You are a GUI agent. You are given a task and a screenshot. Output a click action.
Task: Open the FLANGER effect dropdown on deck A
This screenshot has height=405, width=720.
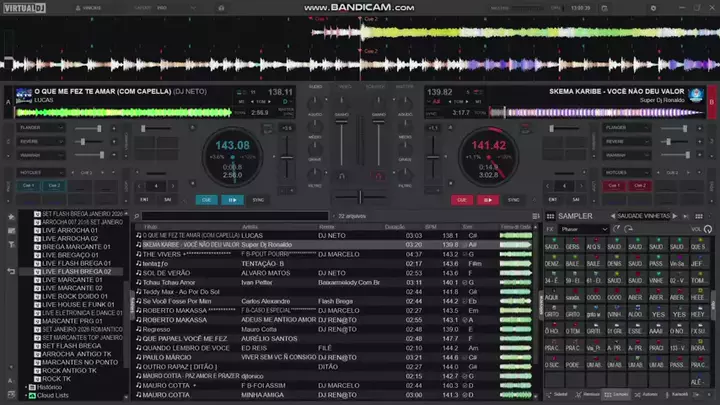coord(42,128)
